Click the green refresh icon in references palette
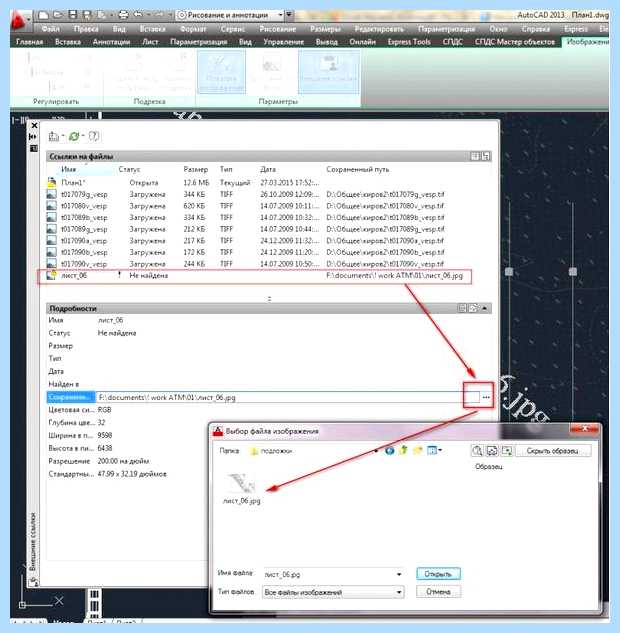 [x=74, y=136]
